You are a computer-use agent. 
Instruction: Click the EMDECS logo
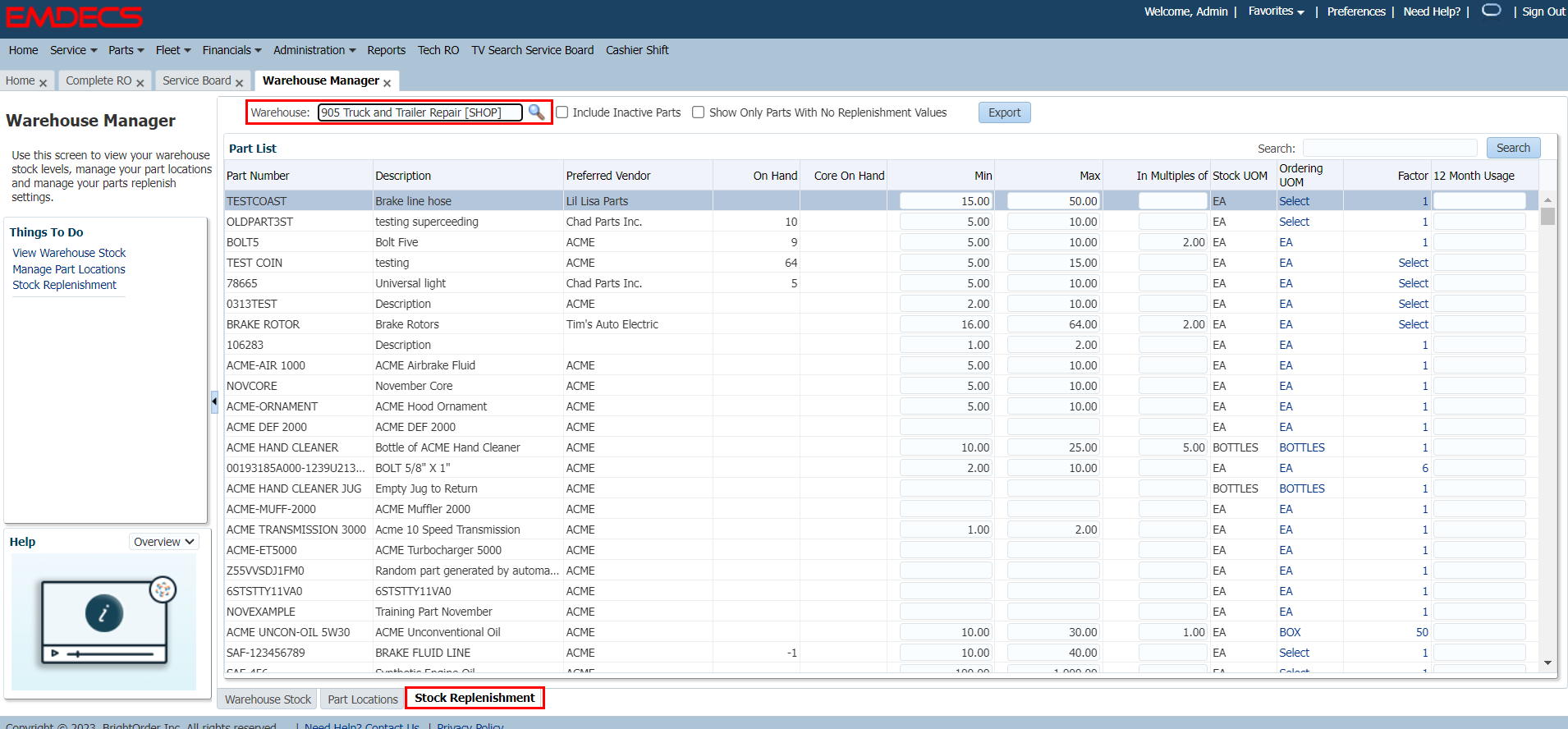coord(74,17)
